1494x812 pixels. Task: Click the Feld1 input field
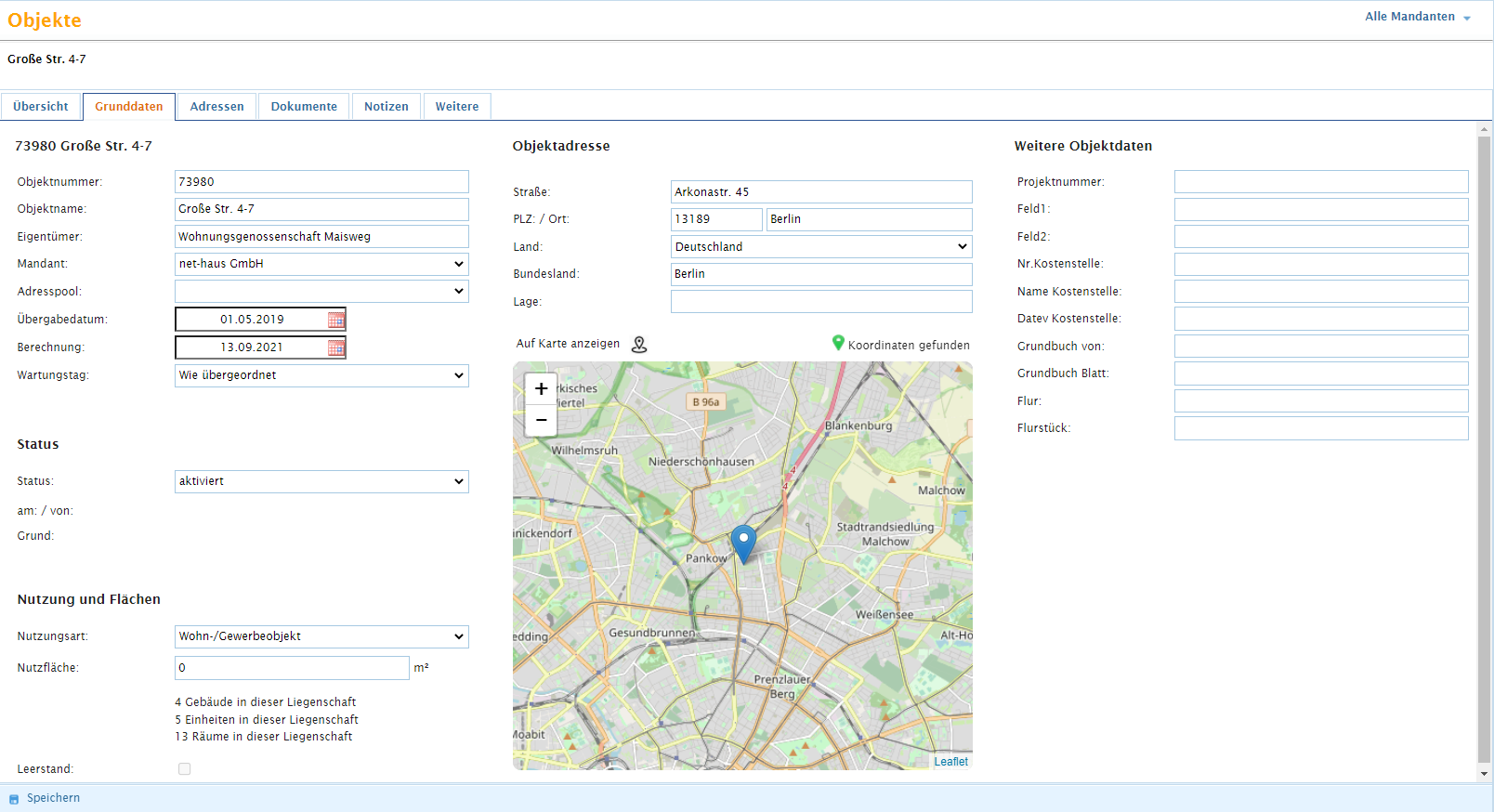click(x=1321, y=209)
